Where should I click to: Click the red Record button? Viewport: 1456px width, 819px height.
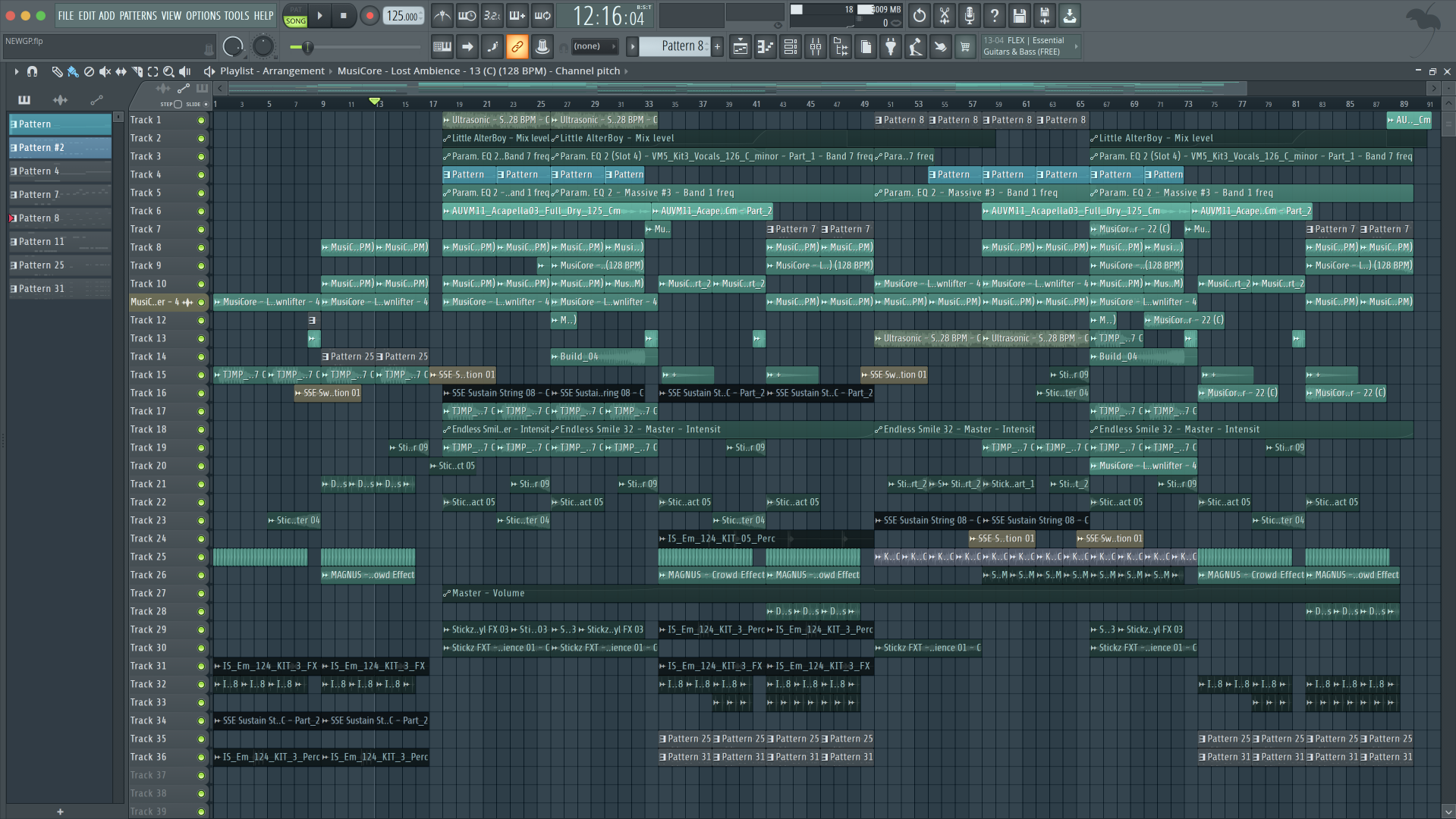(x=370, y=15)
